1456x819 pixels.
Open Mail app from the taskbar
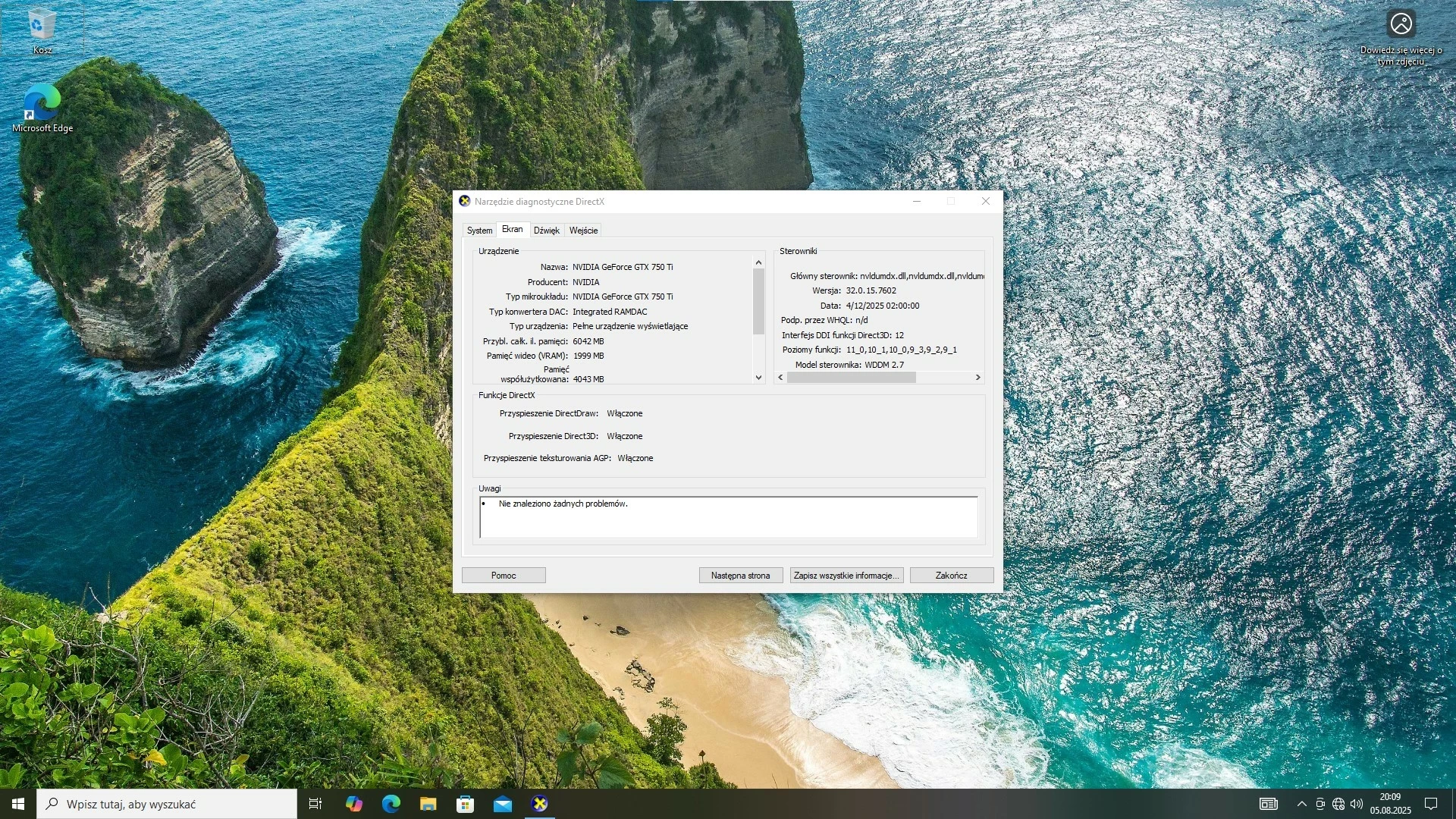[502, 804]
